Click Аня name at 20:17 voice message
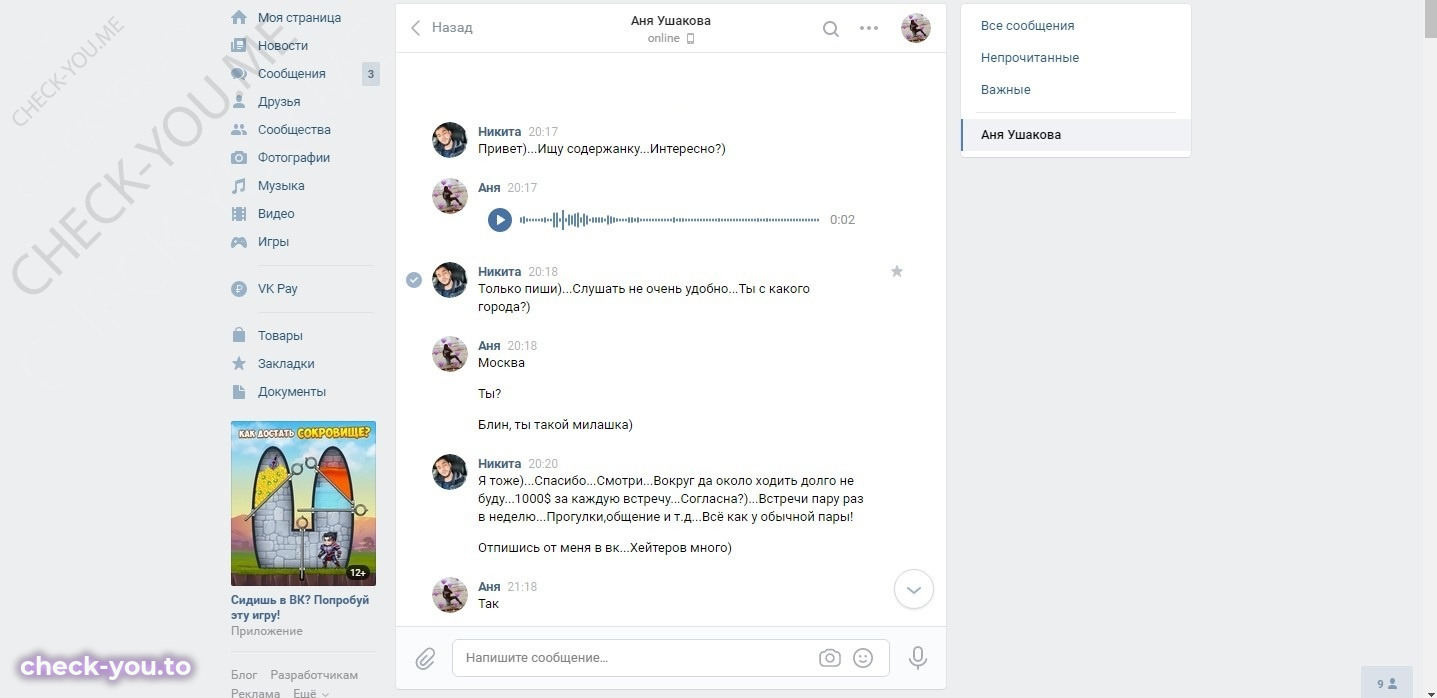The width and height of the screenshot is (1437, 698). pyautogui.click(x=489, y=187)
